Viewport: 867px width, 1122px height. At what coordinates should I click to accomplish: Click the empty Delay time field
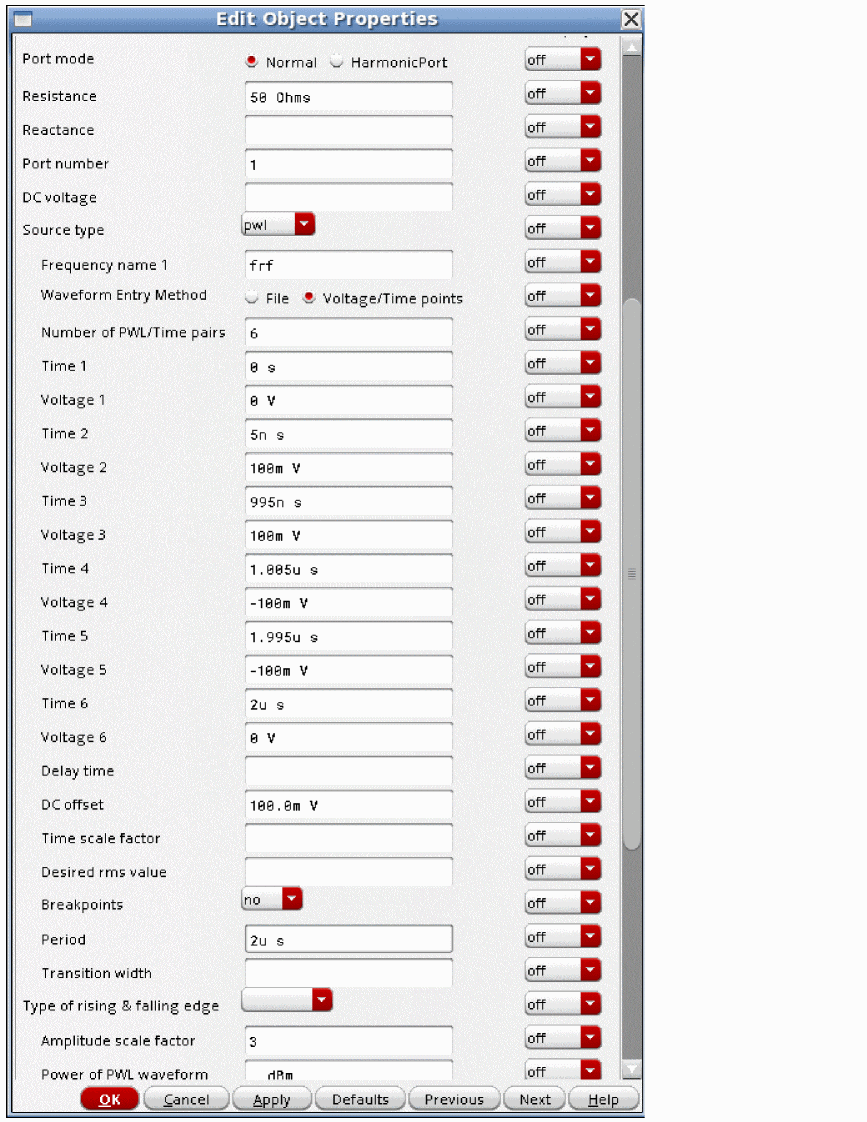[348, 771]
